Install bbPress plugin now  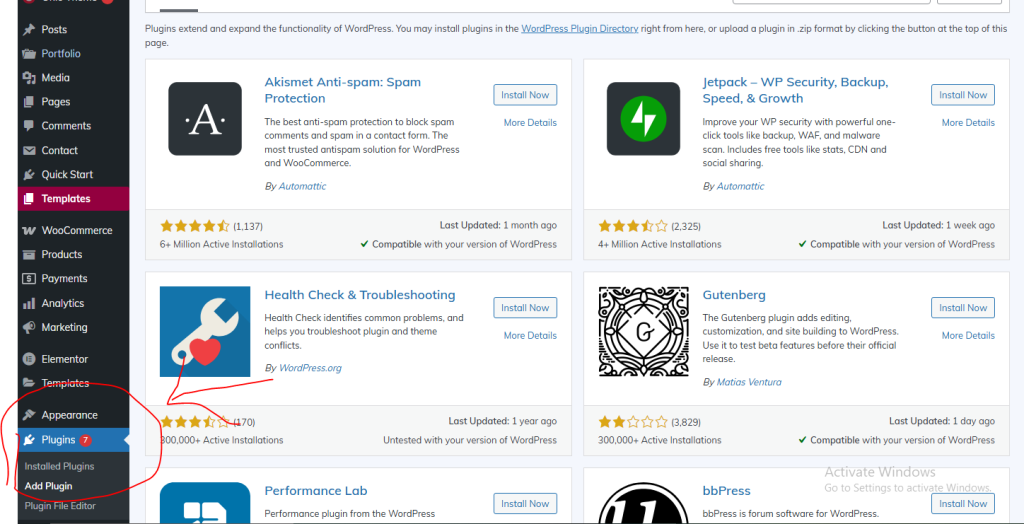[963, 504]
